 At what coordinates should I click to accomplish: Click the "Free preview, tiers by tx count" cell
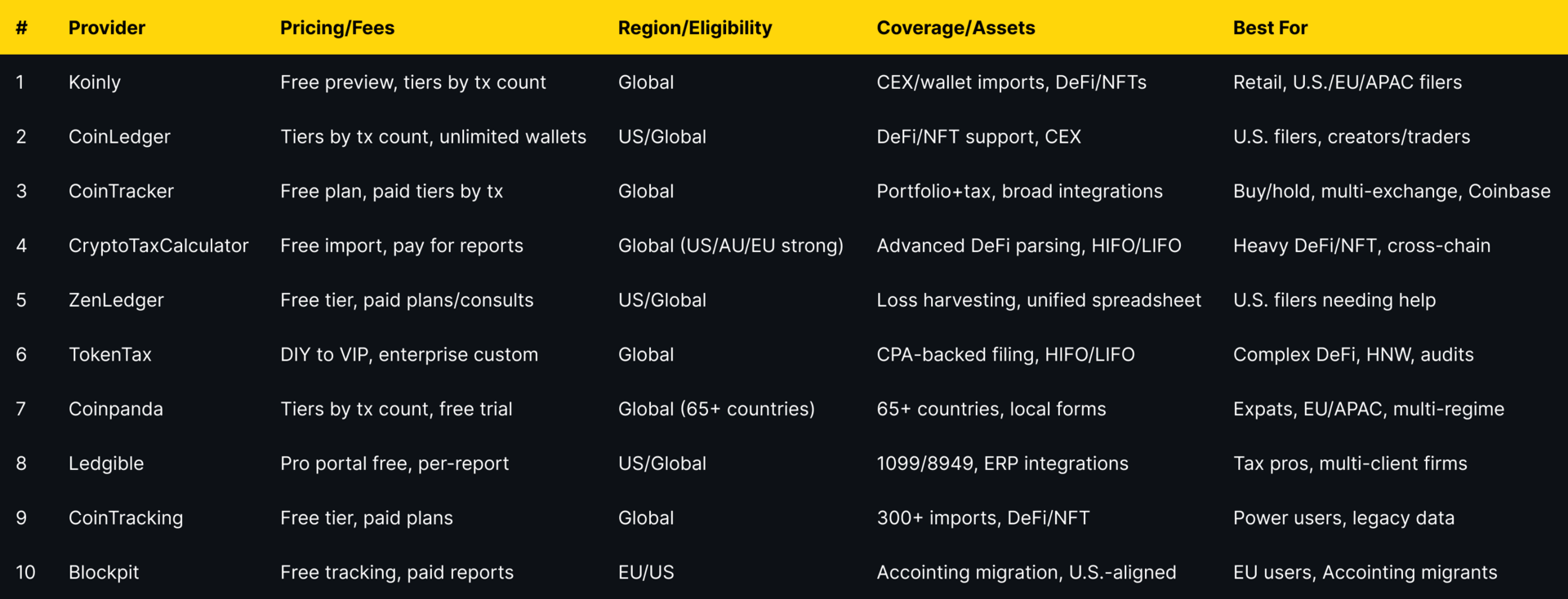pyautogui.click(x=413, y=82)
